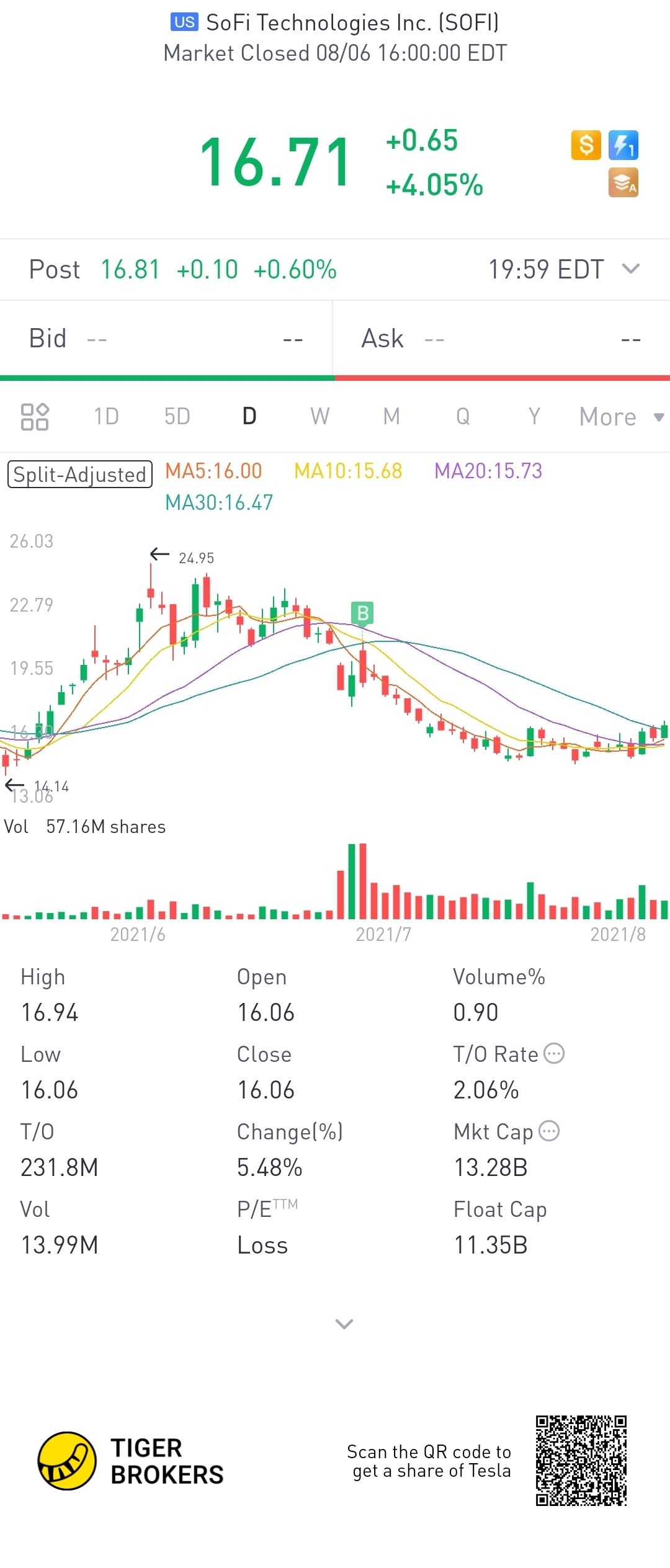670x1568 pixels.
Task: Open Mkt Cap info bubble icon
Action: click(549, 1131)
